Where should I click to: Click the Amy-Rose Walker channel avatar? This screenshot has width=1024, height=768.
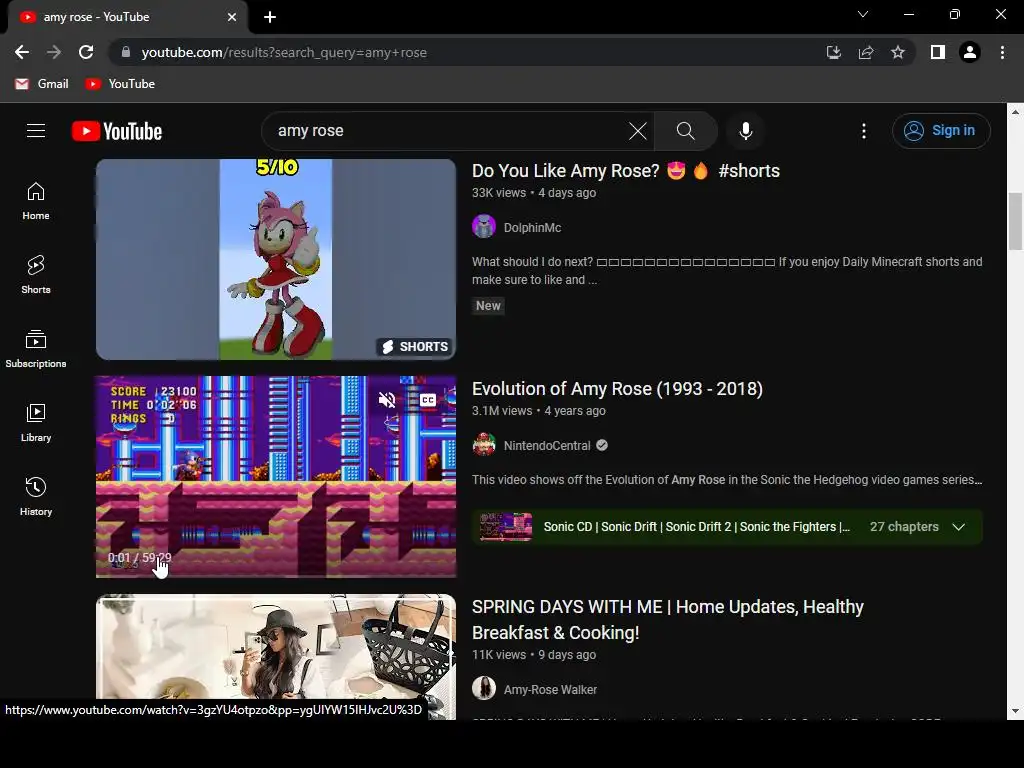(x=484, y=689)
